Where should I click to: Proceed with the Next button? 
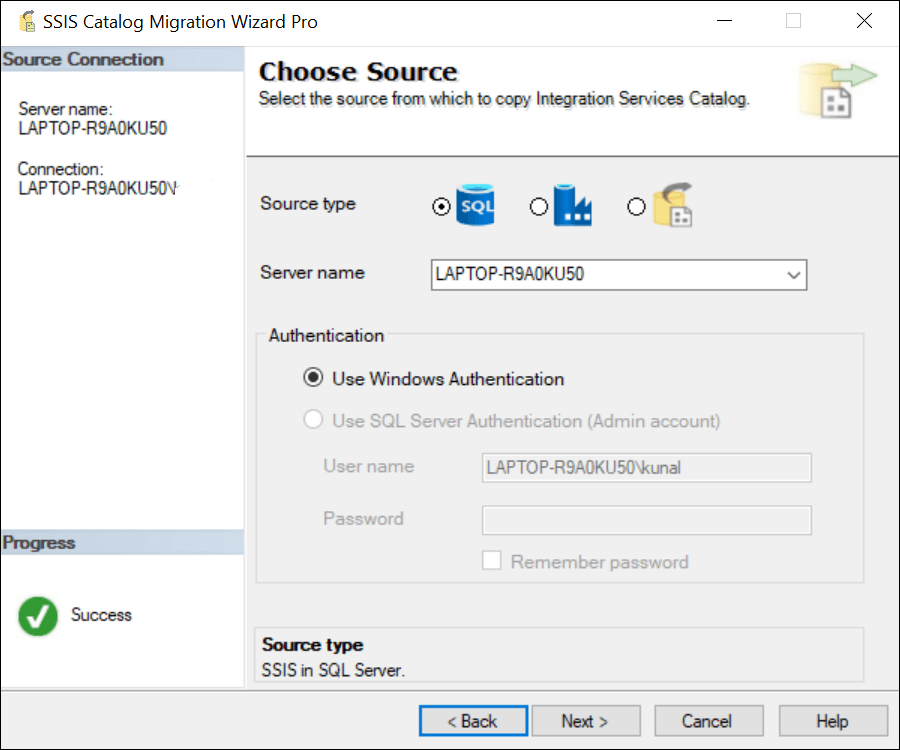coord(585,721)
